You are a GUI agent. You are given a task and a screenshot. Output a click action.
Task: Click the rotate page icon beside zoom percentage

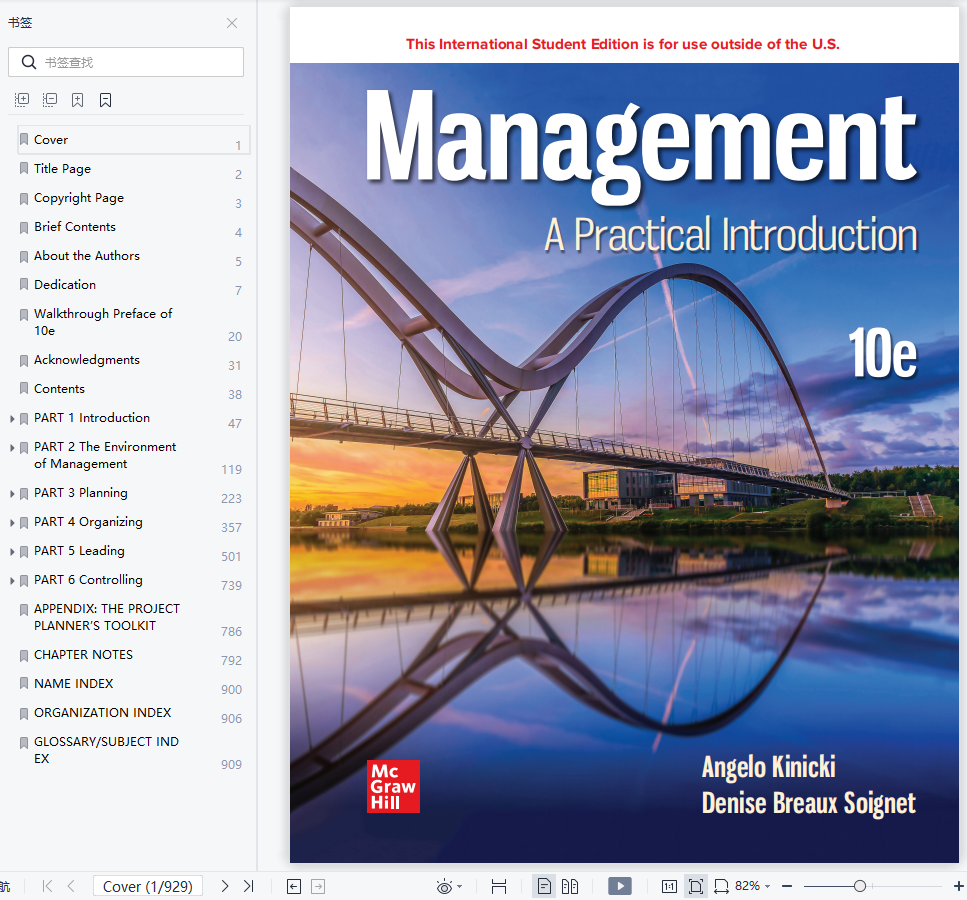coord(721,886)
